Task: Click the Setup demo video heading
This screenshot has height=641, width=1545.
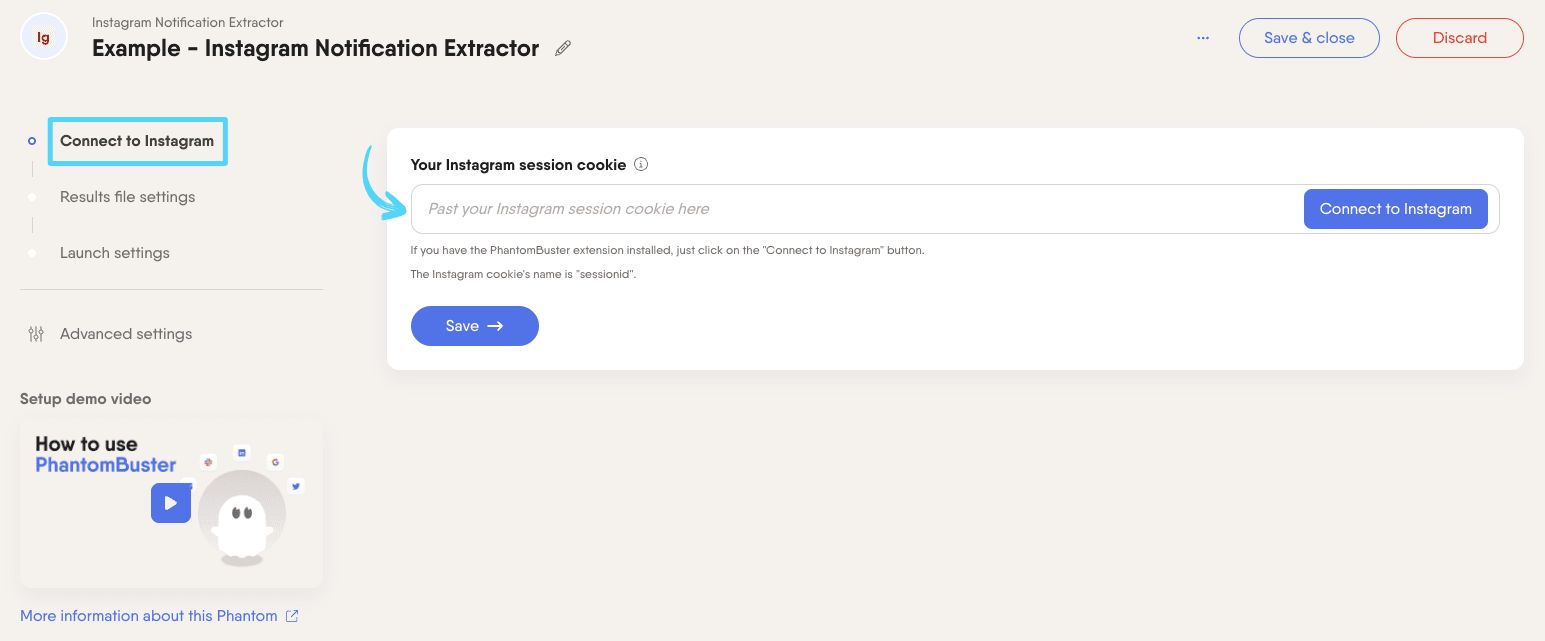Action: pos(86,398)
